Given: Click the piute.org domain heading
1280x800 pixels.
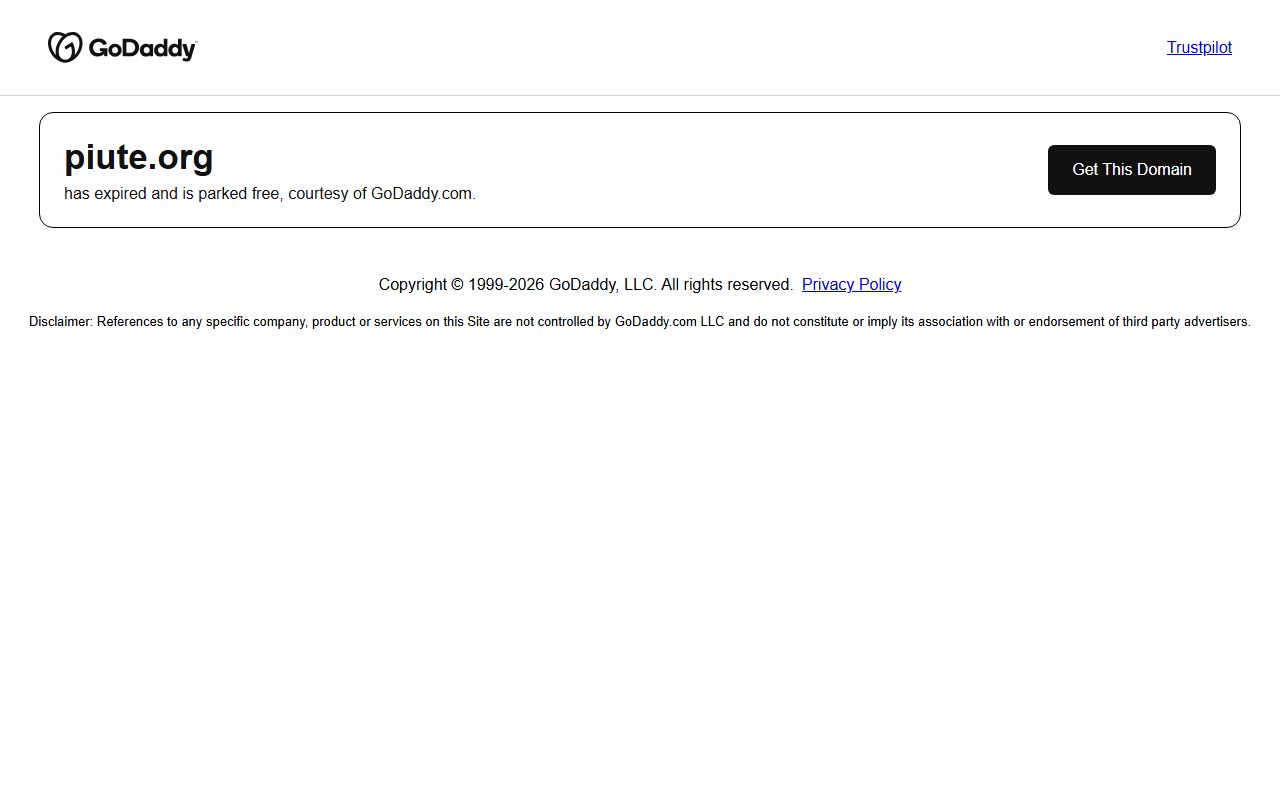Looking at the screenshot, I should click(139, 158).
